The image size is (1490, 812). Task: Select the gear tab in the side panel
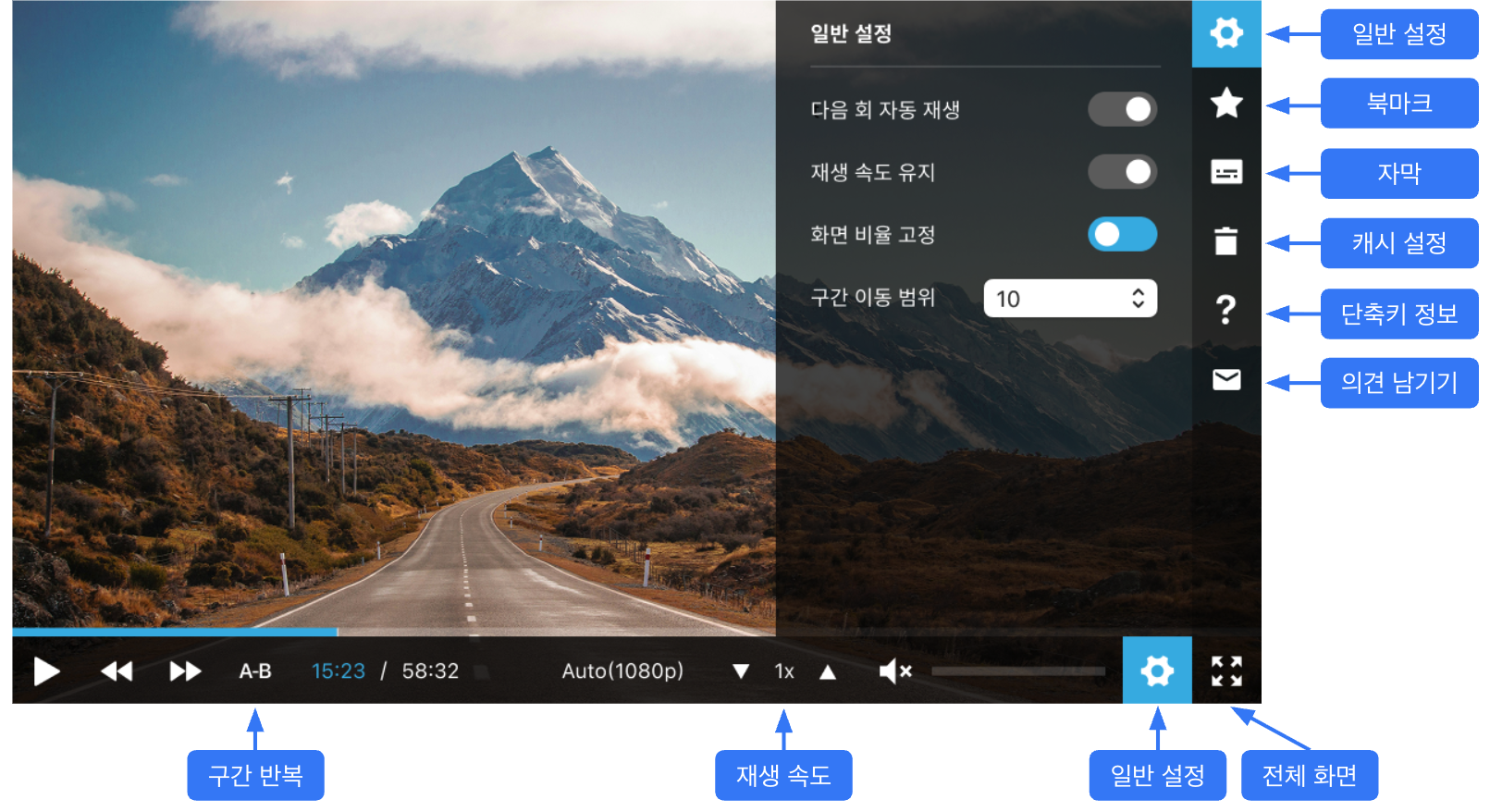coord(1226,34)
